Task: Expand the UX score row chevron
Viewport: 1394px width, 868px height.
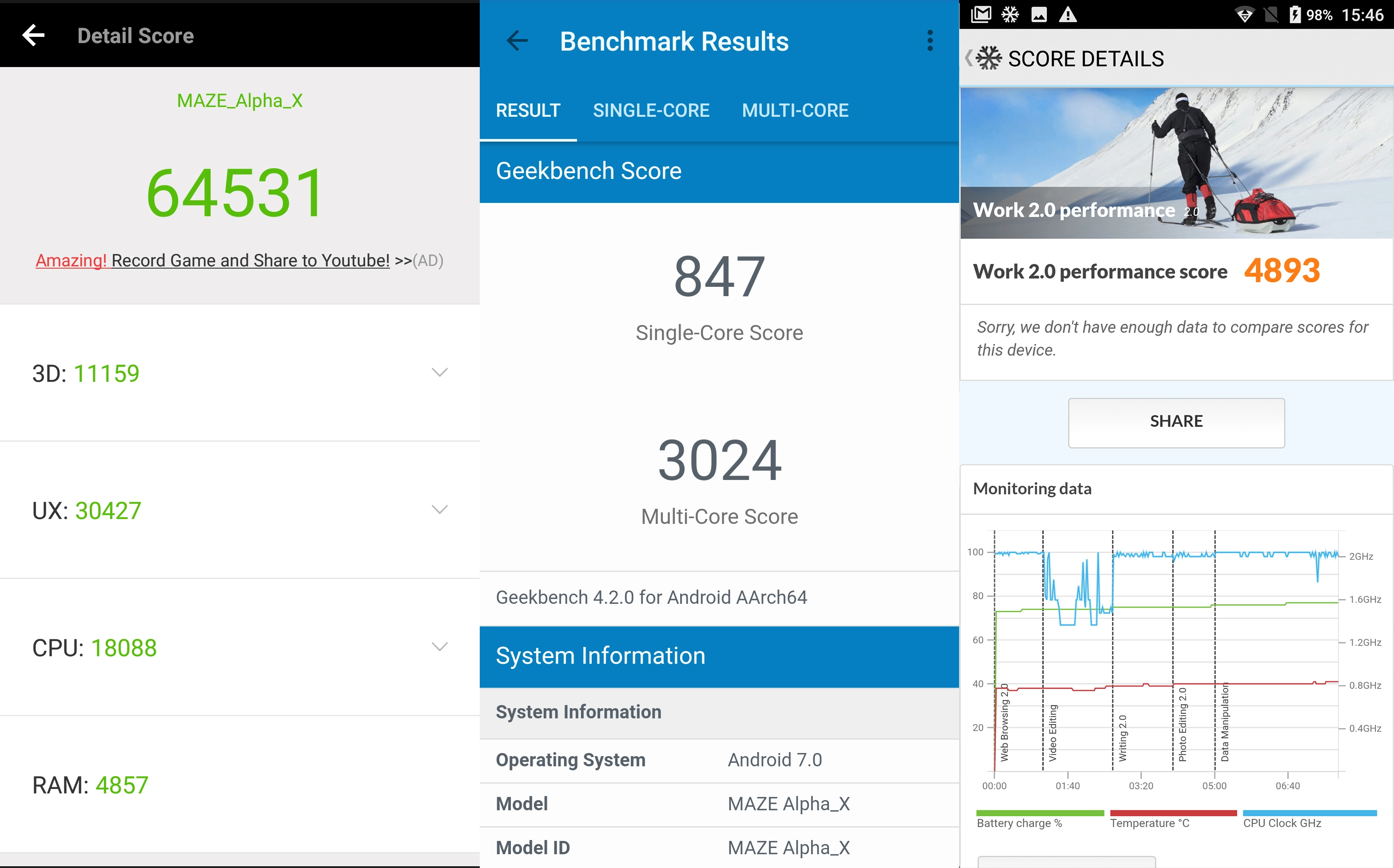Action: click(439, 510)
